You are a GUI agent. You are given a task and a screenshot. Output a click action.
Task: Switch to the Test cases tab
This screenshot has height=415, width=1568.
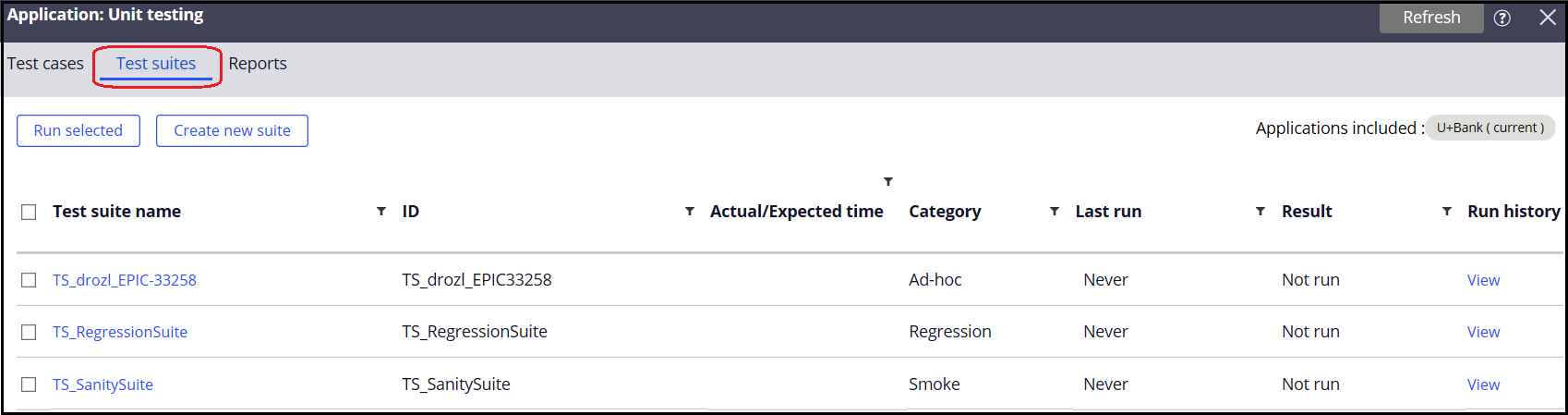click(45, 64)
